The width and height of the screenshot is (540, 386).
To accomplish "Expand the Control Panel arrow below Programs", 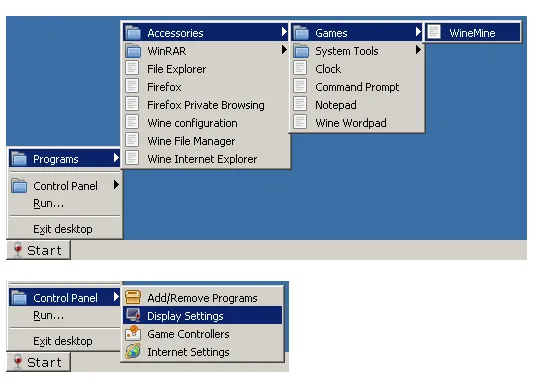I will 116,185.
